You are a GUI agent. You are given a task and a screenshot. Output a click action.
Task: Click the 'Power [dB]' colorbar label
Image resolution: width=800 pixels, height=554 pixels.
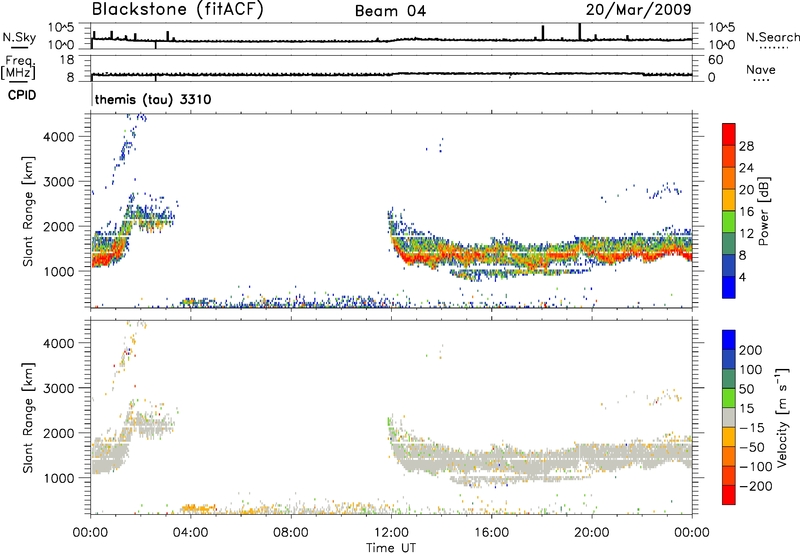tap(763, 211)
